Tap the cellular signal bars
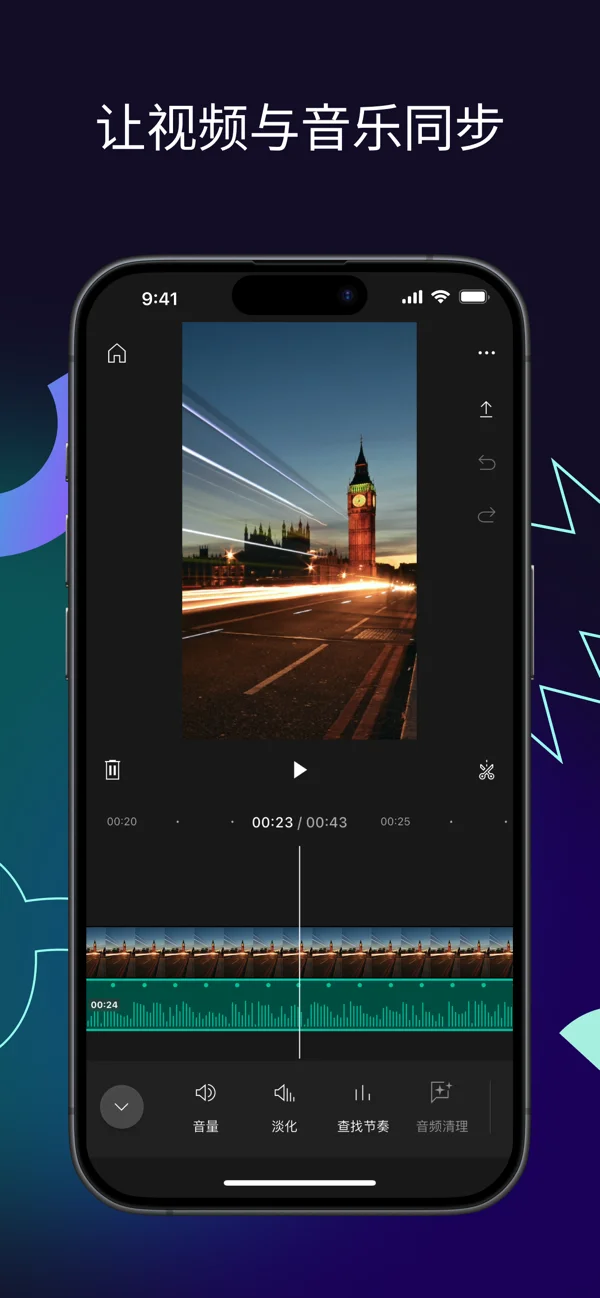Viewport: 600px width, 1298px height. point(412,298)
